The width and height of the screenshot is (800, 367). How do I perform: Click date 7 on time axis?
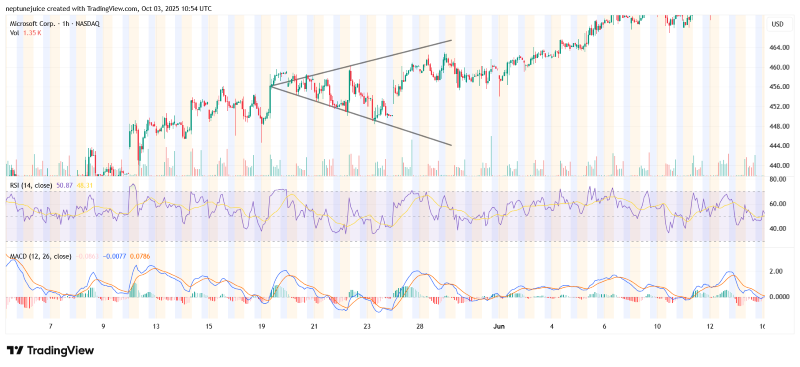50,327
